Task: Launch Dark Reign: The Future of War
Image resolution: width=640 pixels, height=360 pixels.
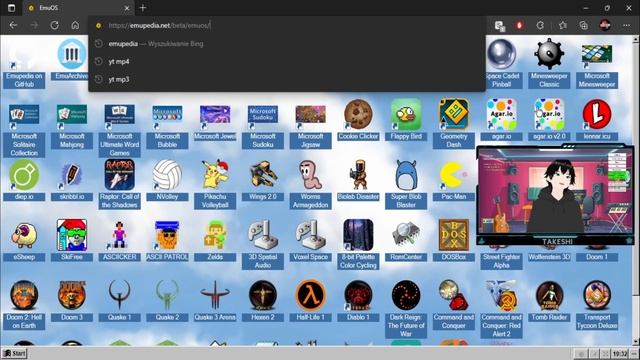Action: tap(406, 309)
